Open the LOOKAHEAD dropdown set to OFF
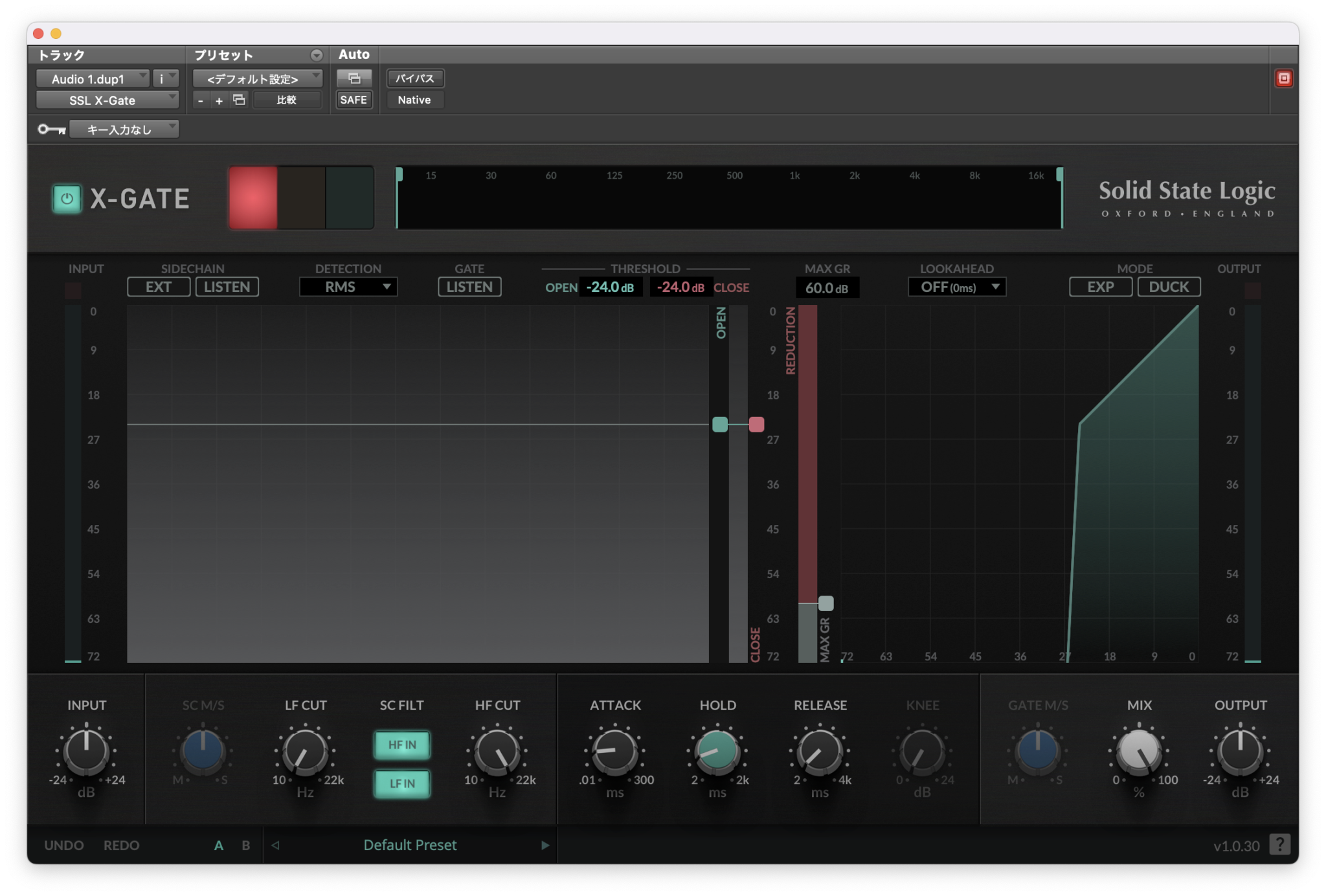1326x896 pixels. [956, 287]
